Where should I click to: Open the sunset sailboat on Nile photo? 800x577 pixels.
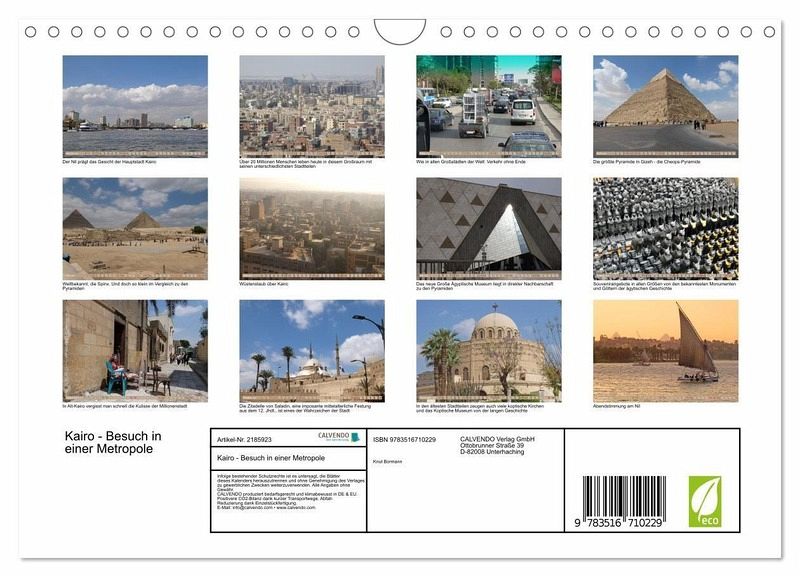pyautogui.click(x=665, y=351)
